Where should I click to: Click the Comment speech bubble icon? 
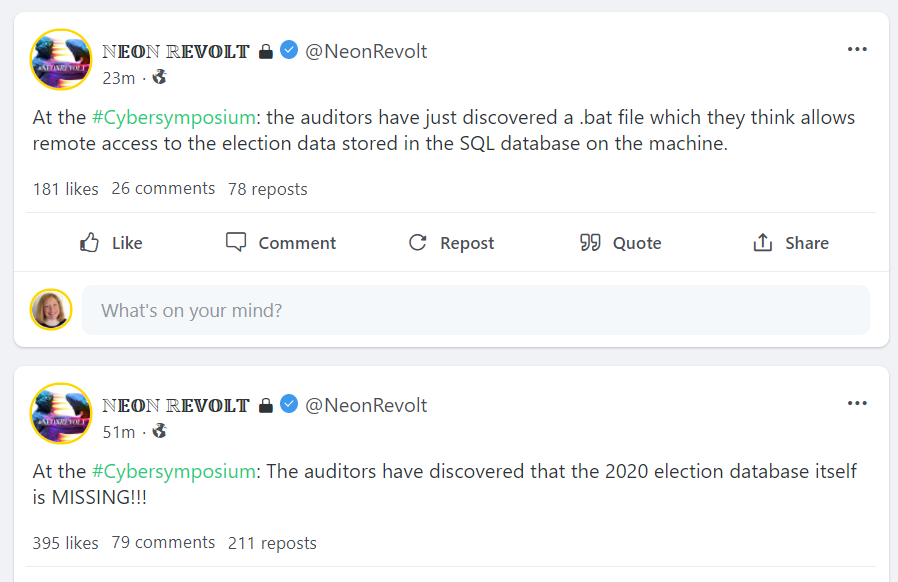(236, 243)
